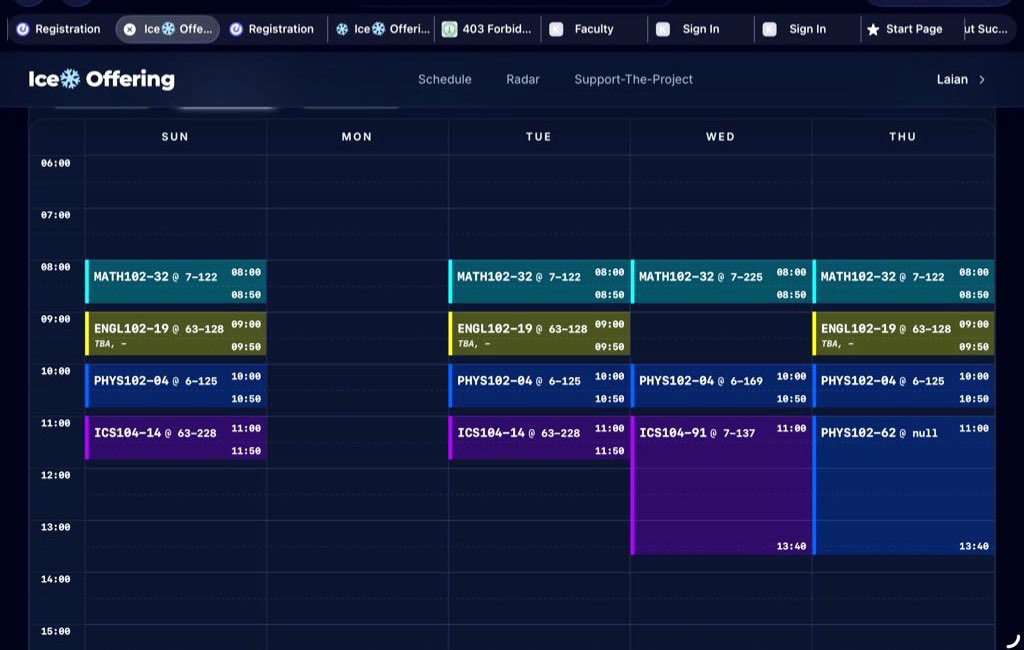
Task: Click the THU column header
Action: (903, 137)
